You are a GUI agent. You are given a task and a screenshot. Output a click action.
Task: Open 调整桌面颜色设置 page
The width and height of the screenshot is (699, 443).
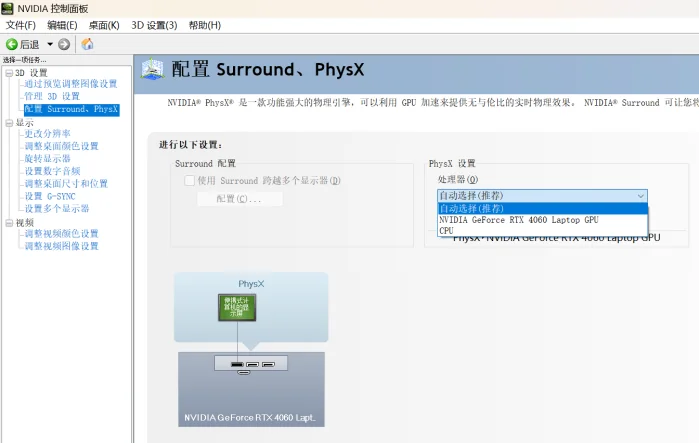point(62,146)
